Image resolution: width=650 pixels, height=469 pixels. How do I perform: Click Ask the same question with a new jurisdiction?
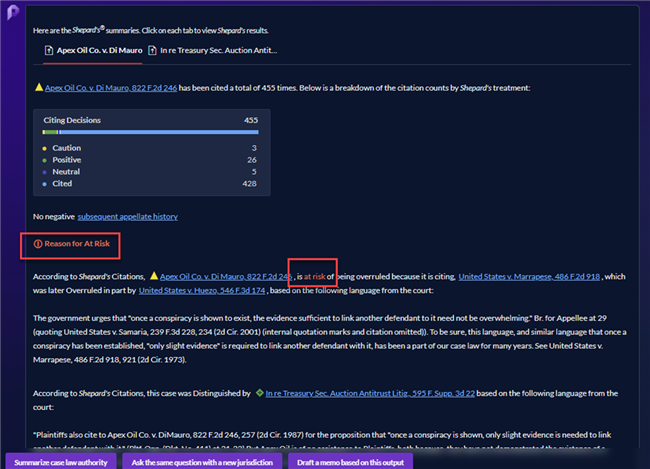click(x=202, y=462)
